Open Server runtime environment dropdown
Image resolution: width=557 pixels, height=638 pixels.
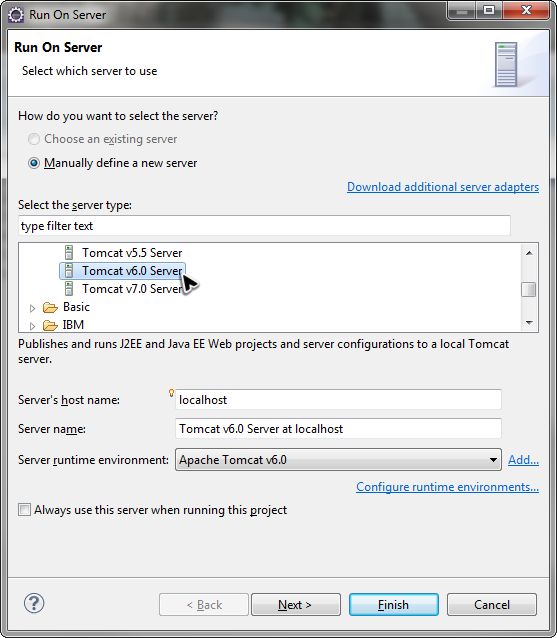coord(338,460)
